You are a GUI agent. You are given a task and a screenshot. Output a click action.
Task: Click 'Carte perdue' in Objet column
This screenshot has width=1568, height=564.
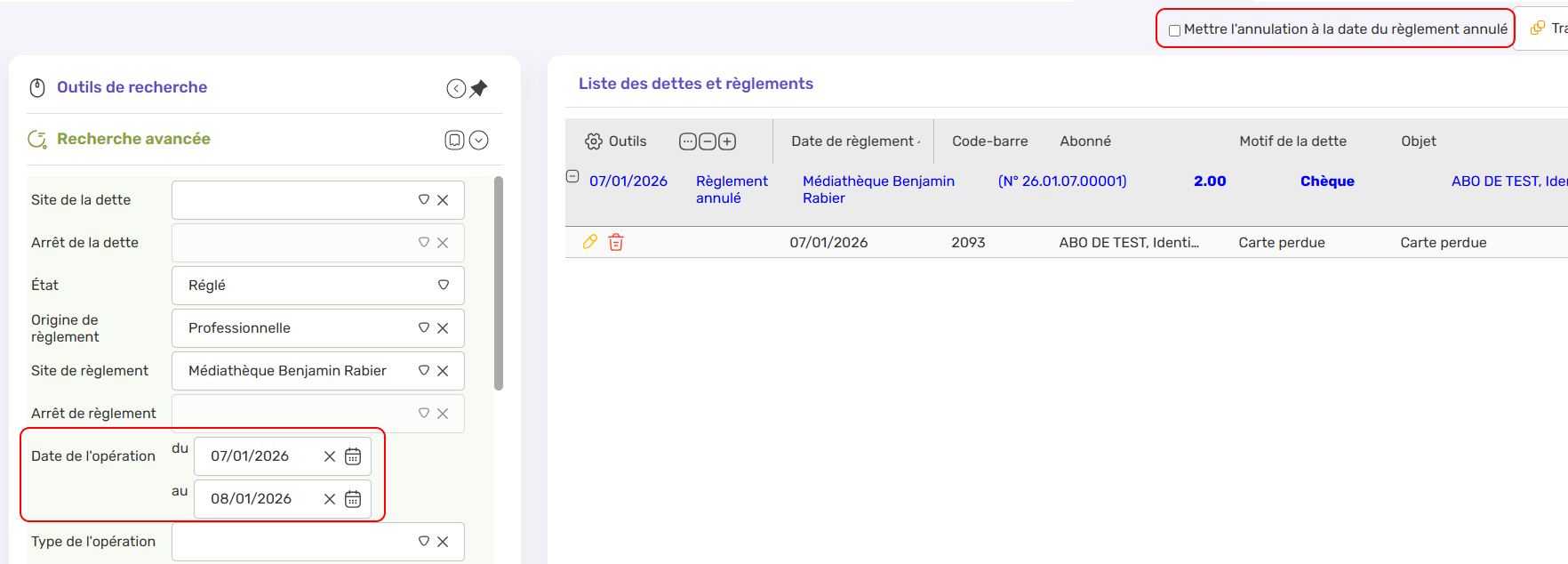pos(1444,243)
